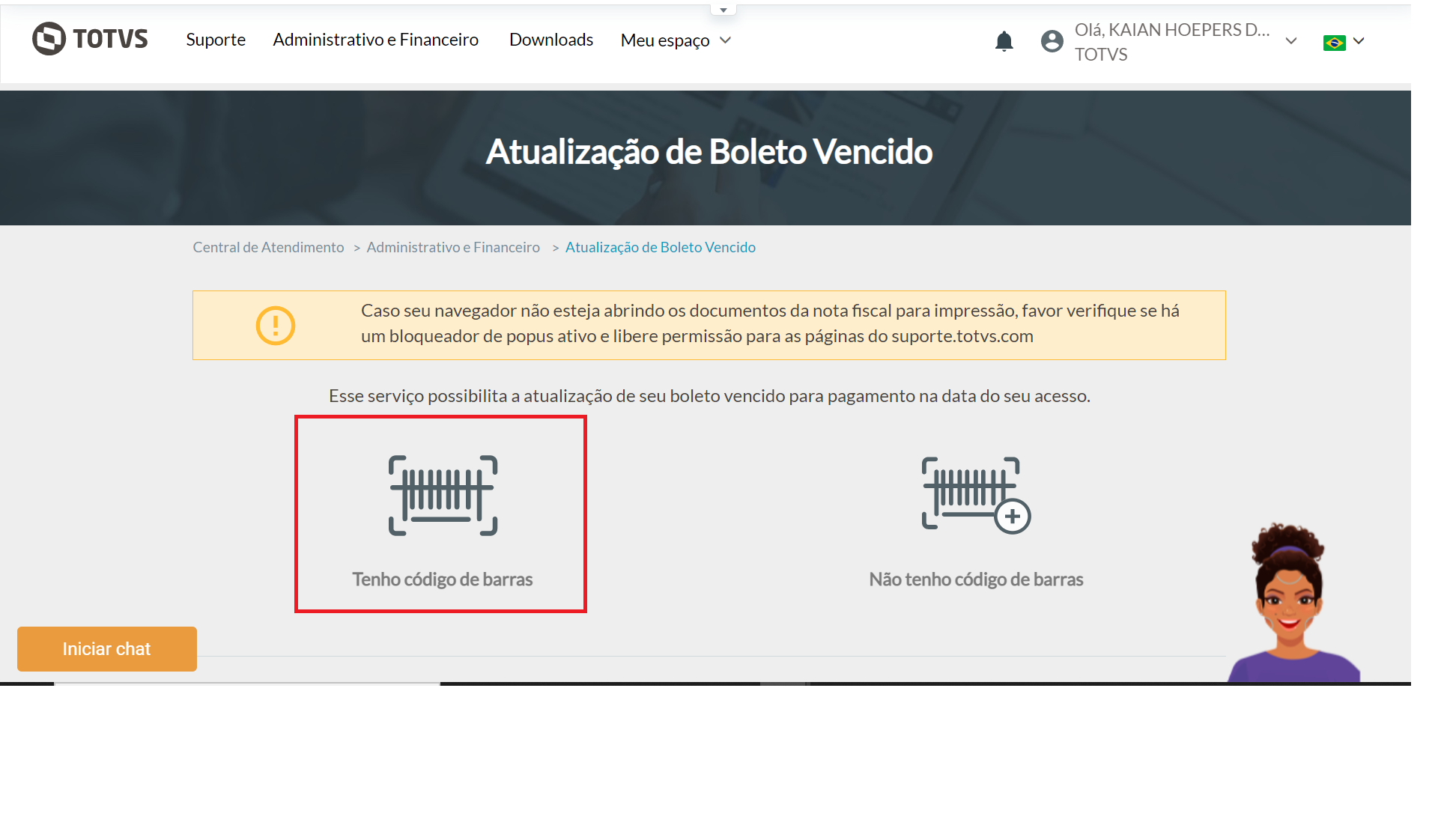This screenshot has height=840, width=1450.
Task: Open the notifications bell
Action: click(1004, 41)
